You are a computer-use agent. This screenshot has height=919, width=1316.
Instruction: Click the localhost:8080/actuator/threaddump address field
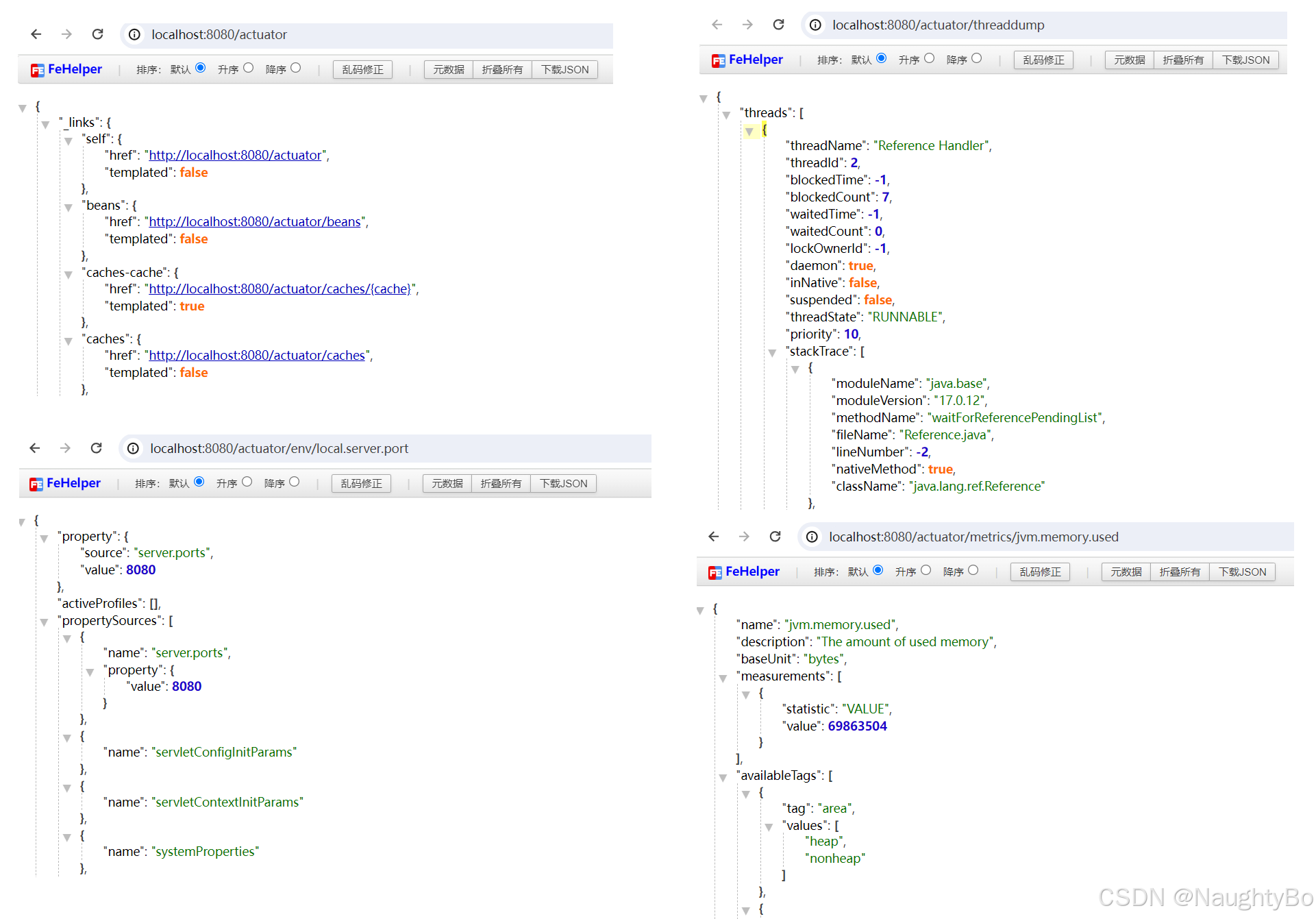938,25
